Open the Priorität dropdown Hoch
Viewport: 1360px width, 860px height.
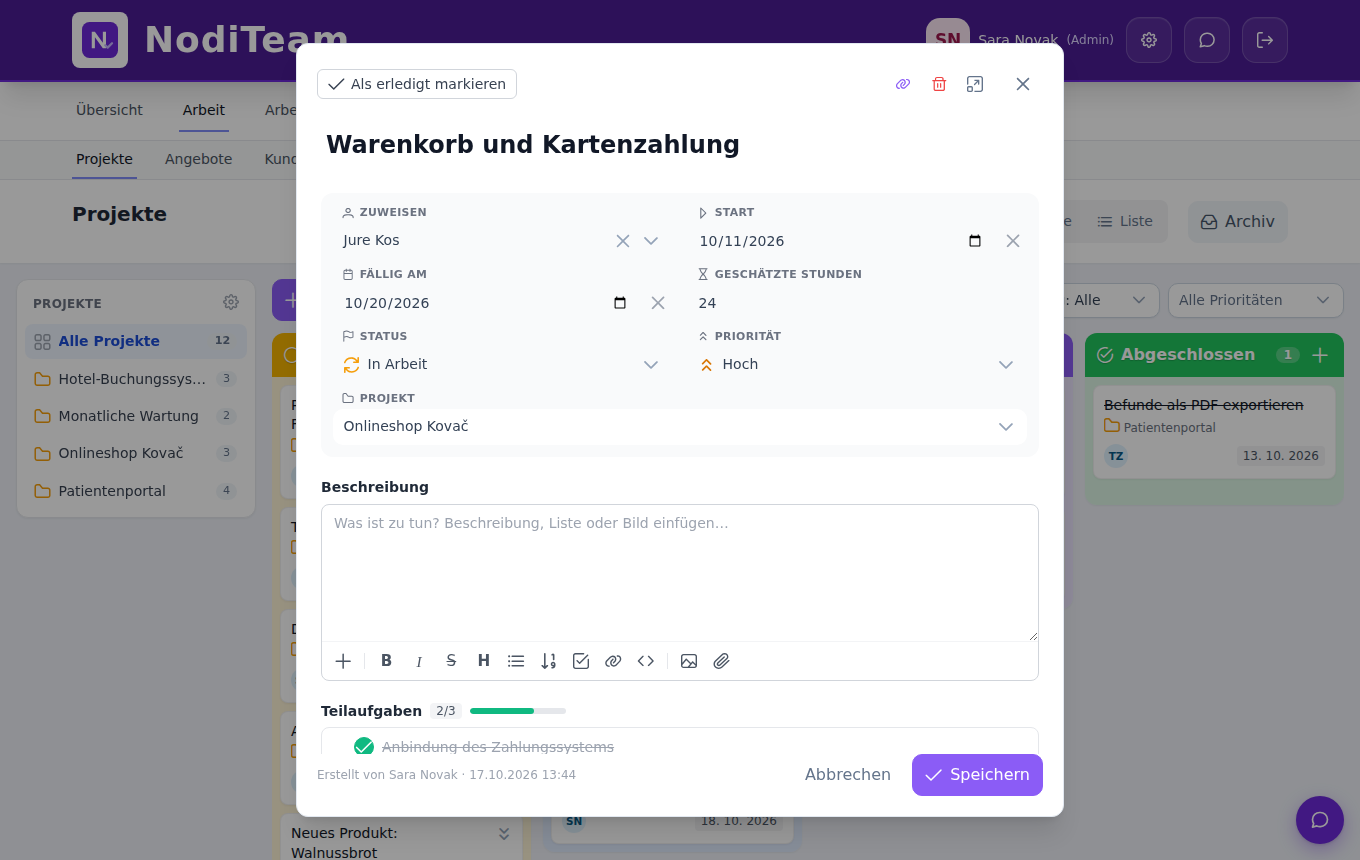click(856, 365)
